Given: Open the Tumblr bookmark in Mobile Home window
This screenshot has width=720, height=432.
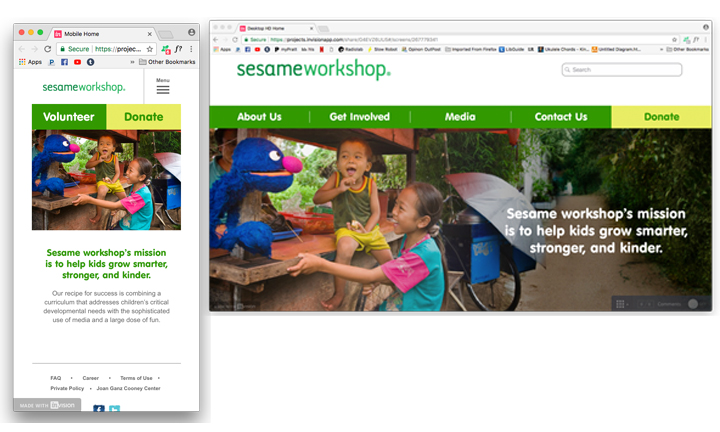Looking at the screenshot, I should tap(90, 62).
